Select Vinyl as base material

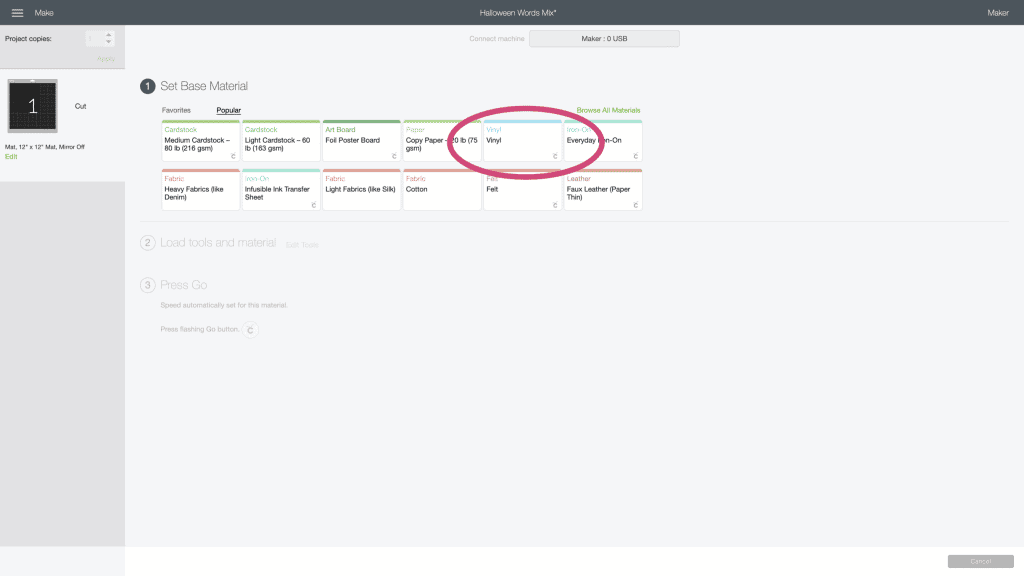(x=522, y=140)
